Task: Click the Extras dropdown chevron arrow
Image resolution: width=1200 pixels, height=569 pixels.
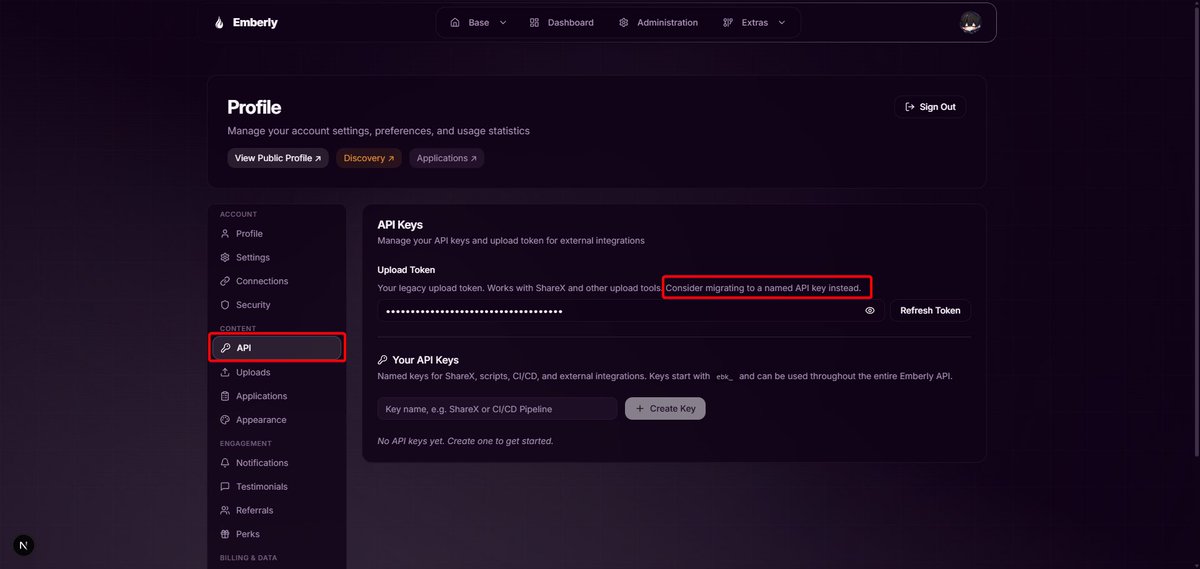Action: (x=782, y=22)
